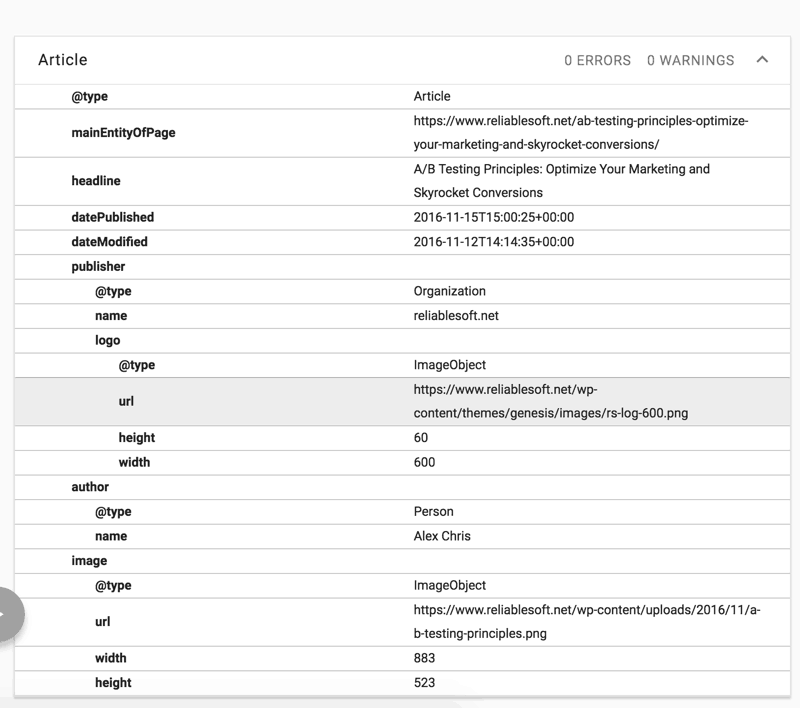
Task: Open the a-b-testing-principles.png image url
Action: (x=586, y=621)
